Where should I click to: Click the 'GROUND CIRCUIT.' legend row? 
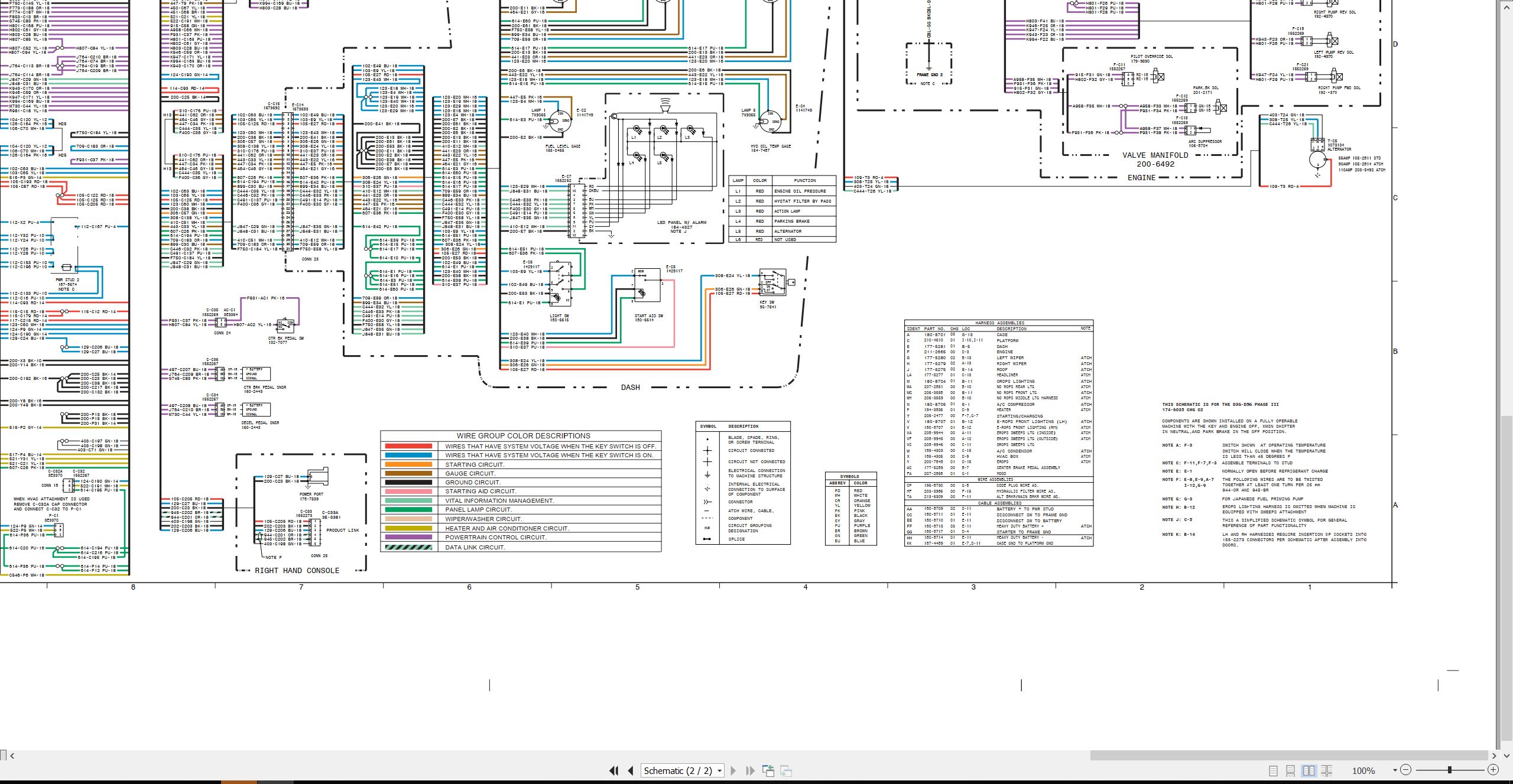pyautogui.click(x=521, y=483)
